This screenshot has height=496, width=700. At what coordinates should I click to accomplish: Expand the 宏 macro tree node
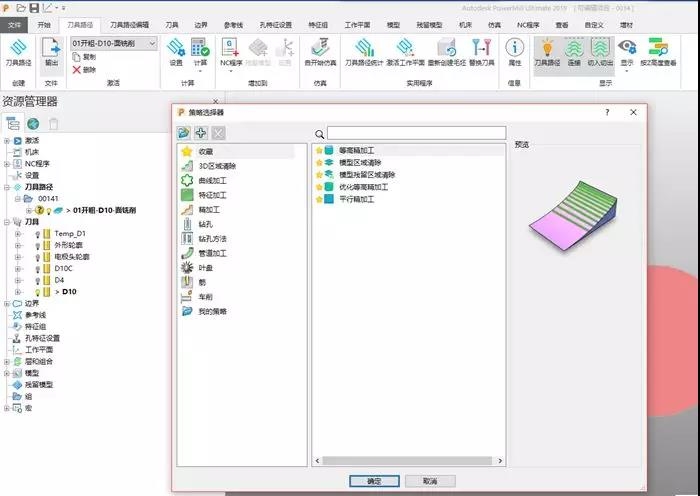pyautogui.click(x=7, y=408)
